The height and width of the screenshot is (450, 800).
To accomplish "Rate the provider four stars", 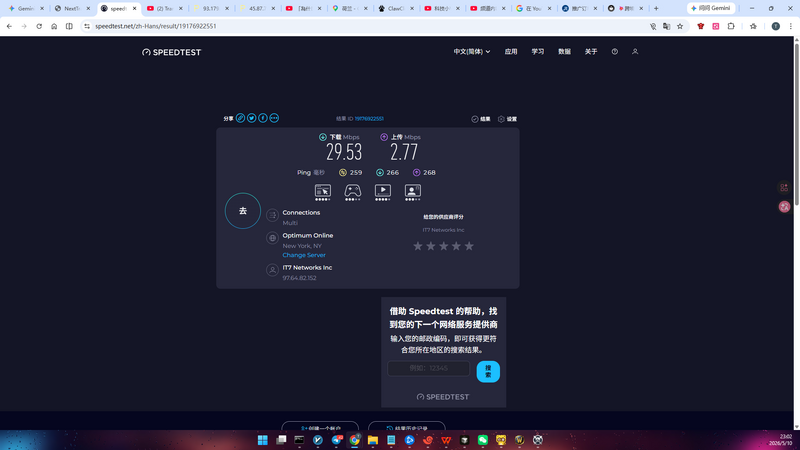I will [x=456, y=246].
